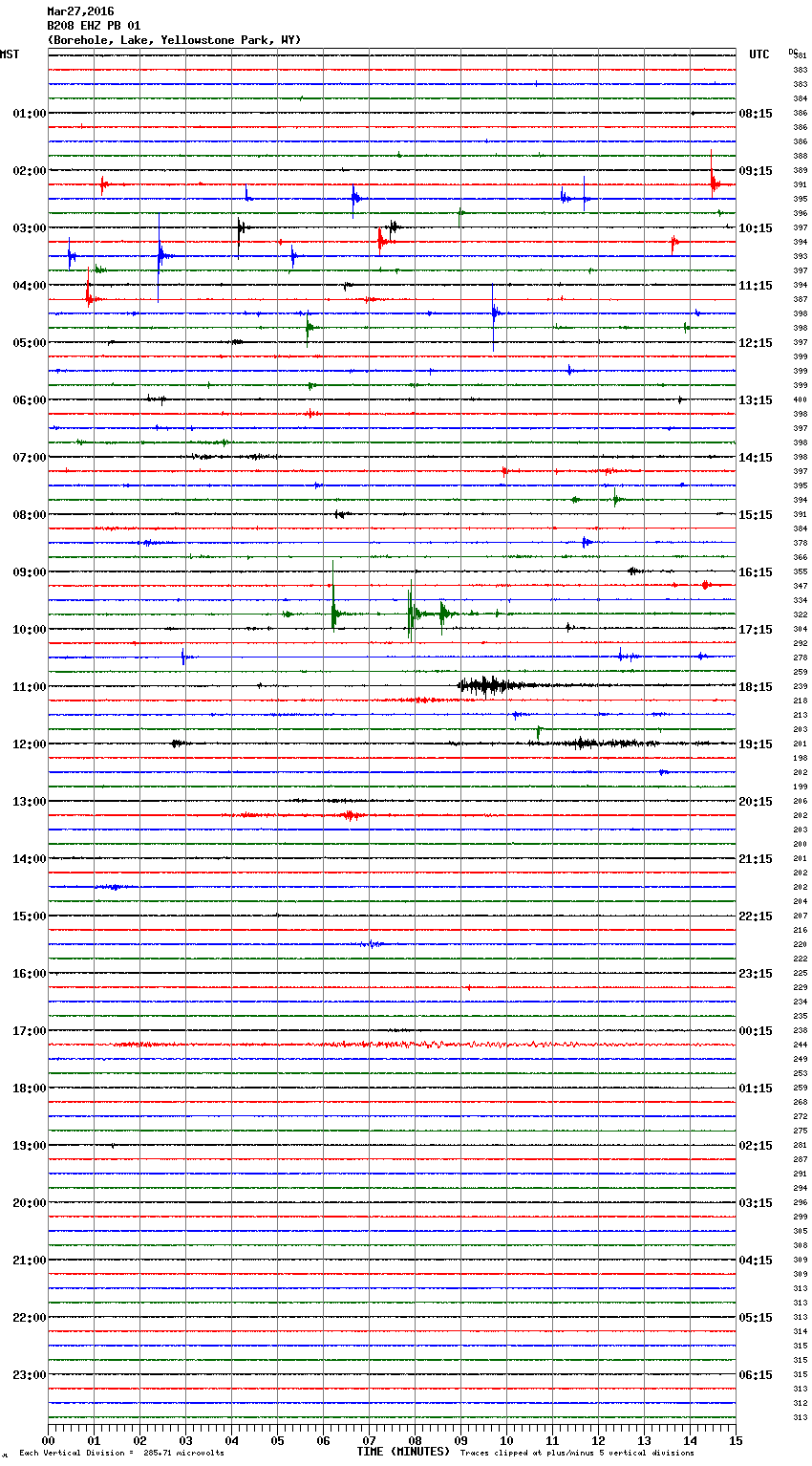Click the 09:15 UTC time label

(x=756, y=171)
